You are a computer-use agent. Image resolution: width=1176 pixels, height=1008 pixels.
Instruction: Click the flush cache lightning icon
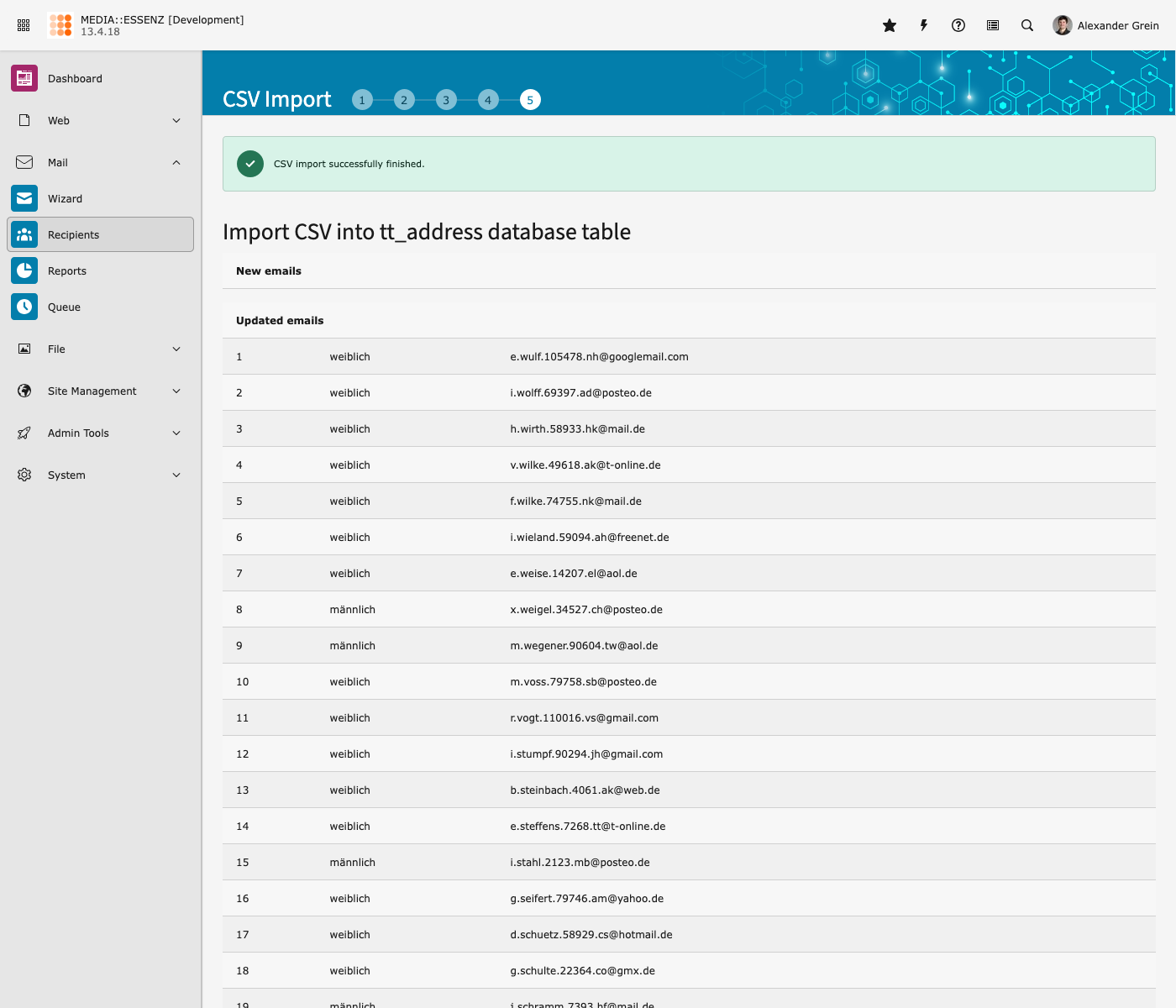tap(924, 25)
